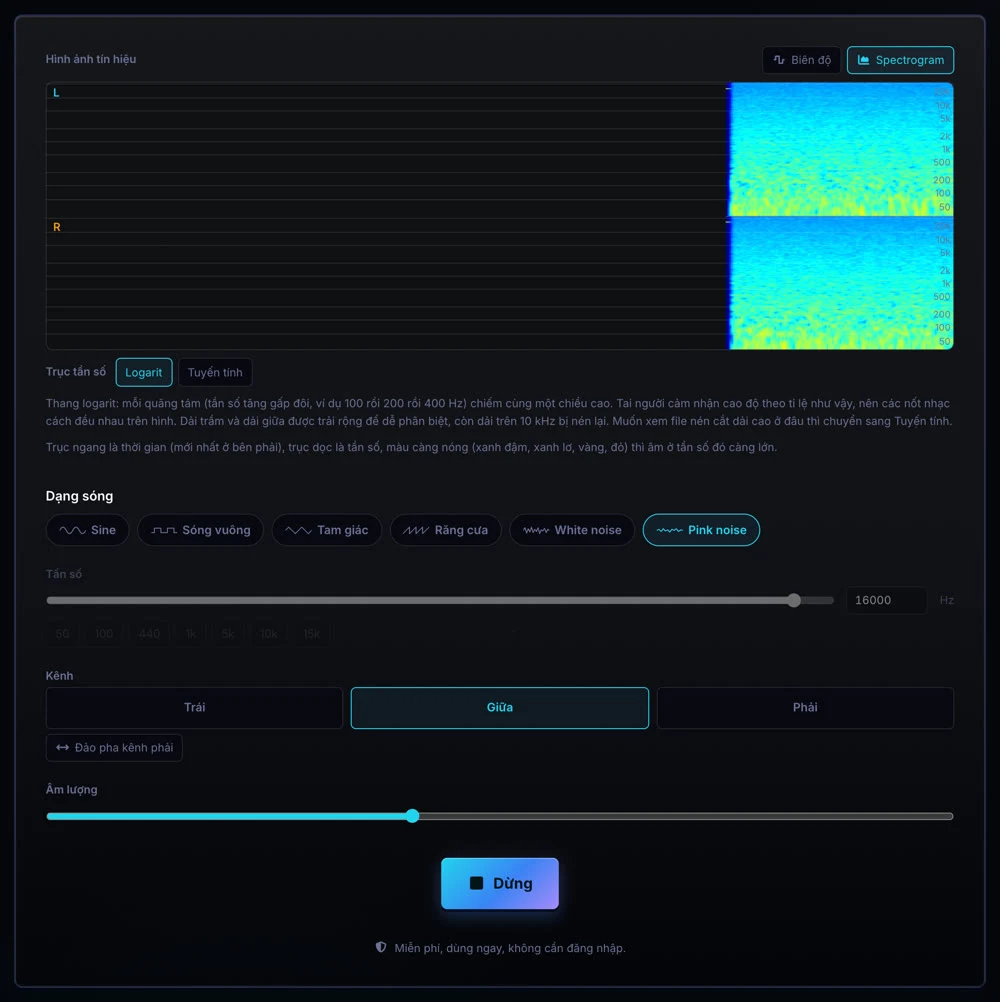The image size is (1000, 1002).
Task: Stop playback with the Dừng button
Action: 500,884
